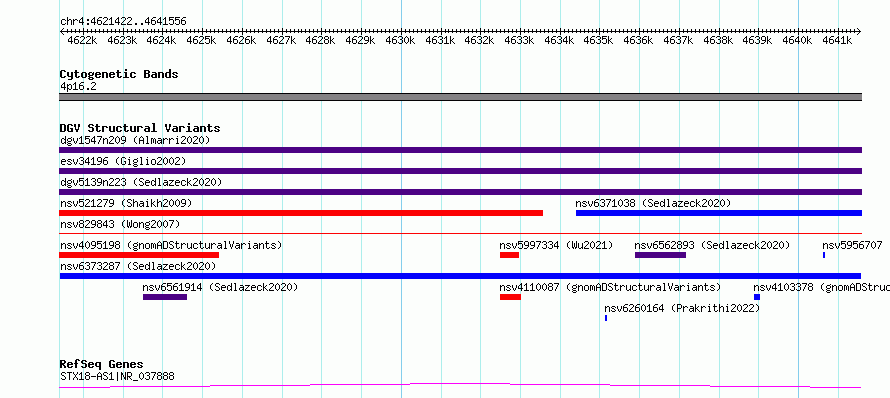Image resolution: width=890 pixels, height=398 pixels.
Task: Click the 4p16.2 band label
Action: tap(78, 86)
